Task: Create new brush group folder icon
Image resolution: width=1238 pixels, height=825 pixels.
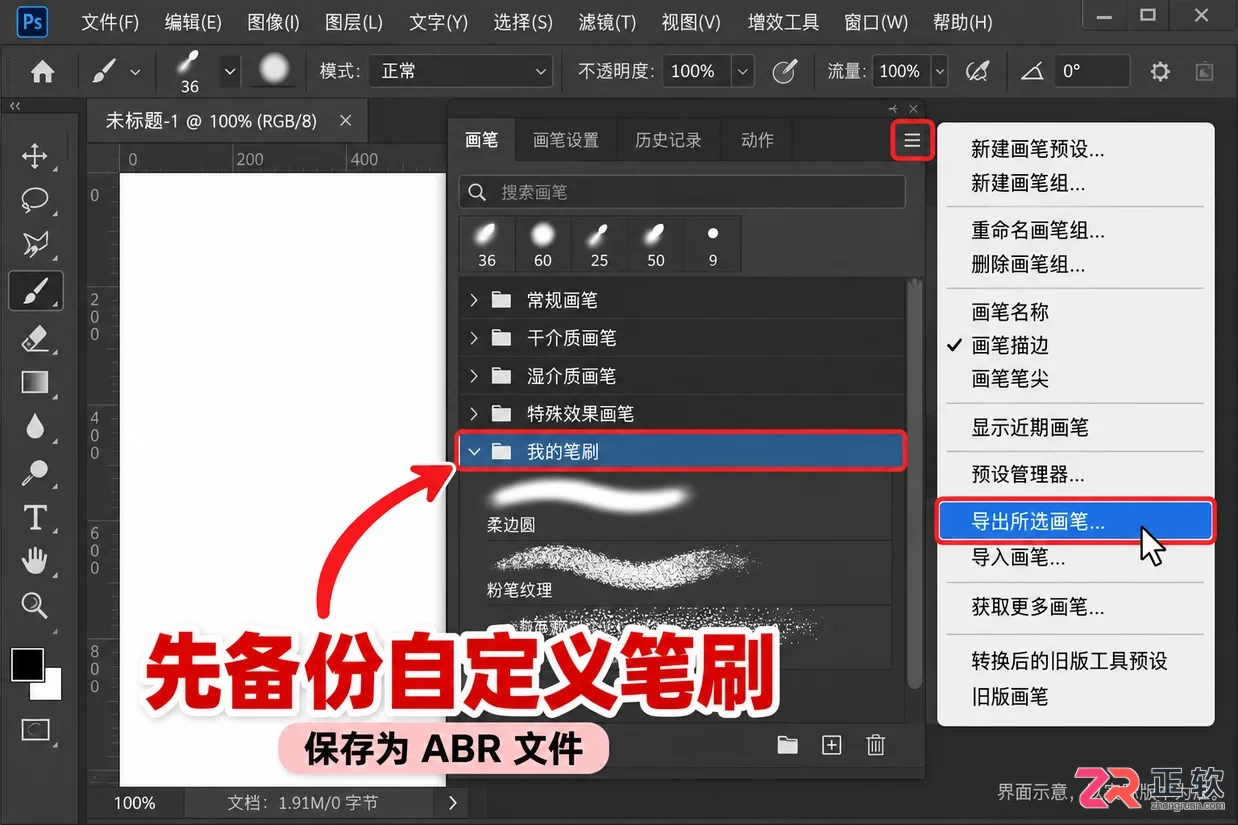Action: click(788, 745)
